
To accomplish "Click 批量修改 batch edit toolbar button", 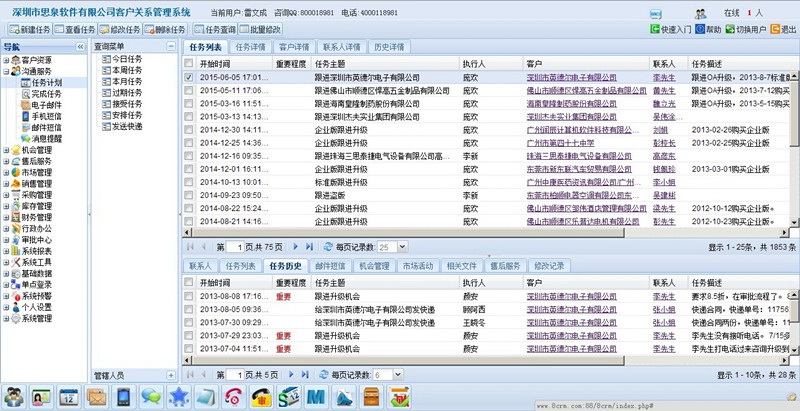I will (x=260, y=30).
